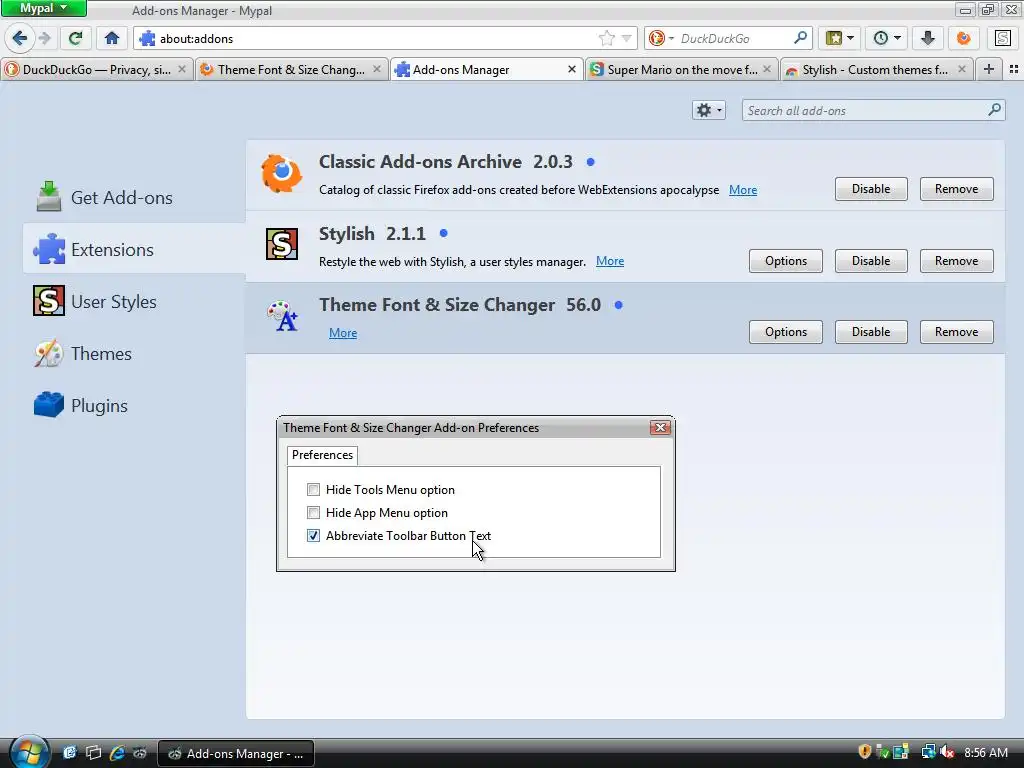Switch to Theme Font & Size Changer tab
Image resolution: width=1024 pixels, height=768 pixels.
[291, 69]
